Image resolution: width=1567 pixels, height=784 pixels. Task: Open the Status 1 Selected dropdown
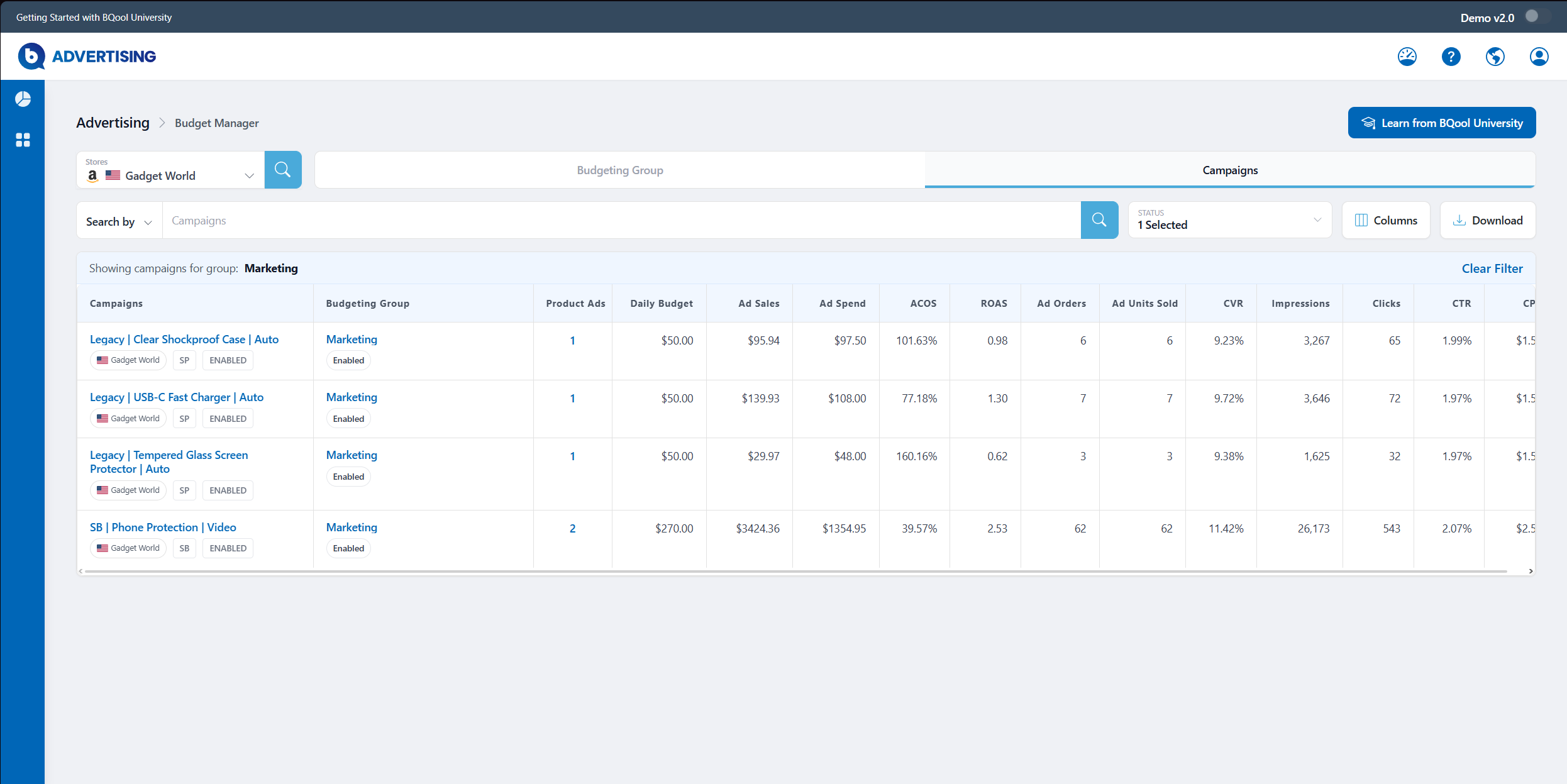click(x=1230, y=220)
